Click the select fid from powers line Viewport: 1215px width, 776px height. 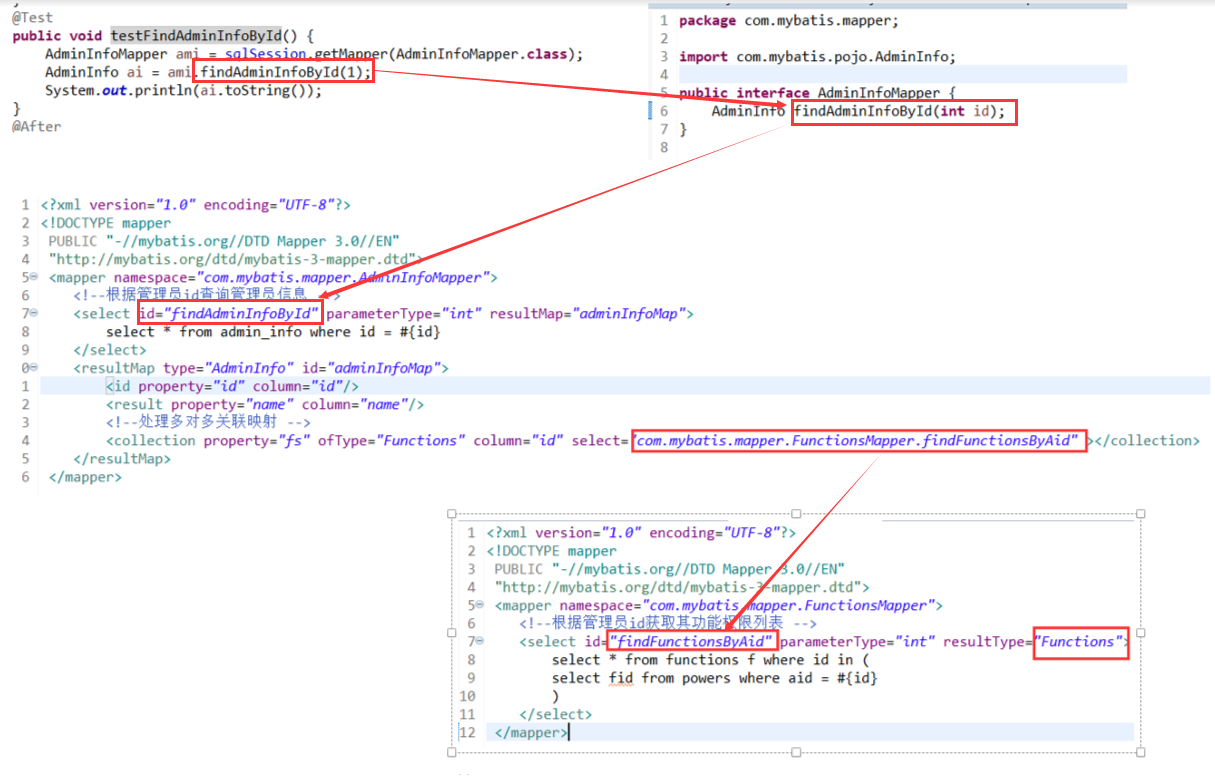715,678
